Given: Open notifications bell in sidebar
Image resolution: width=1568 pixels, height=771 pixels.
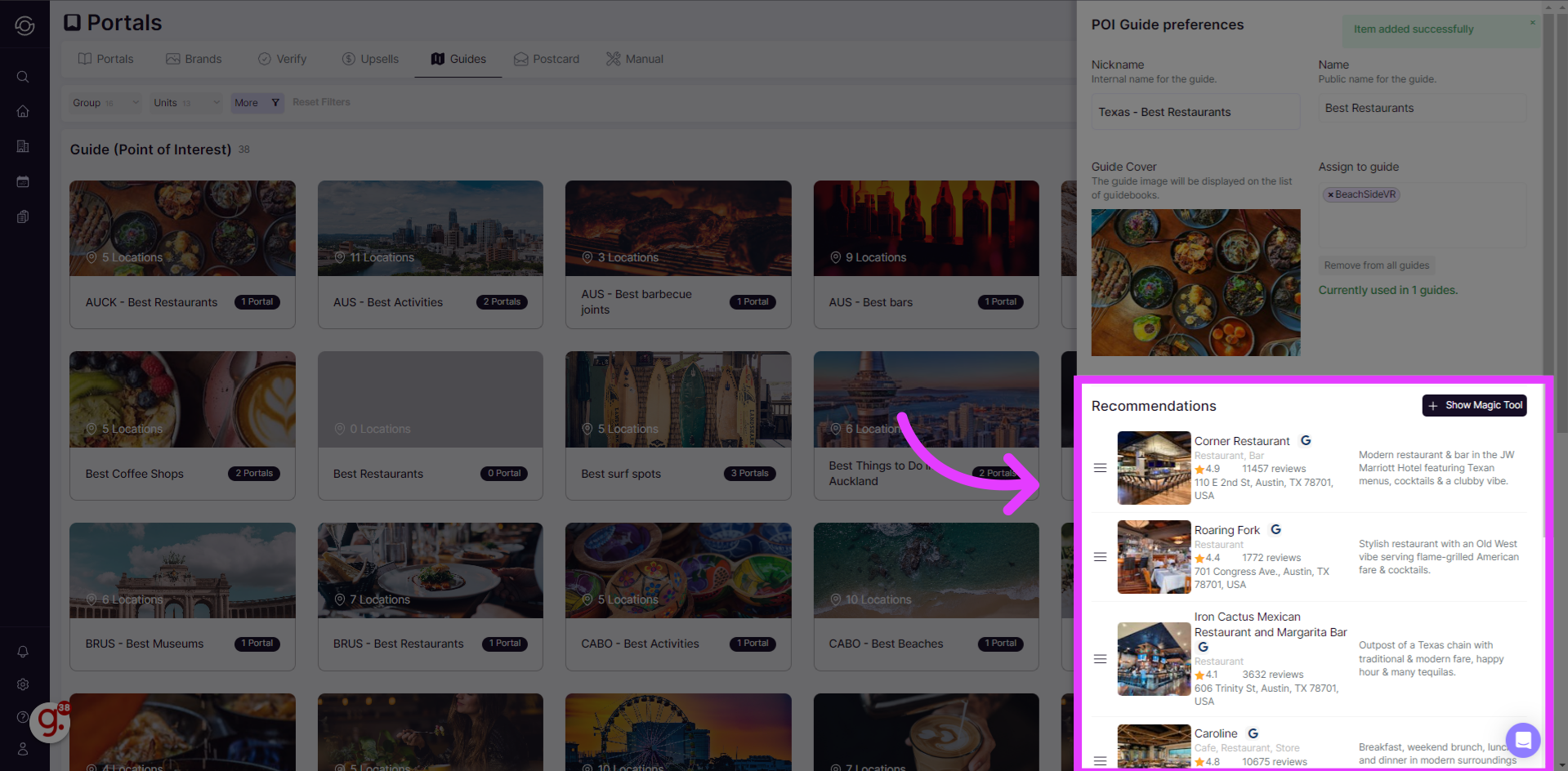Looking at the screenshot, I should click(23, 652).
